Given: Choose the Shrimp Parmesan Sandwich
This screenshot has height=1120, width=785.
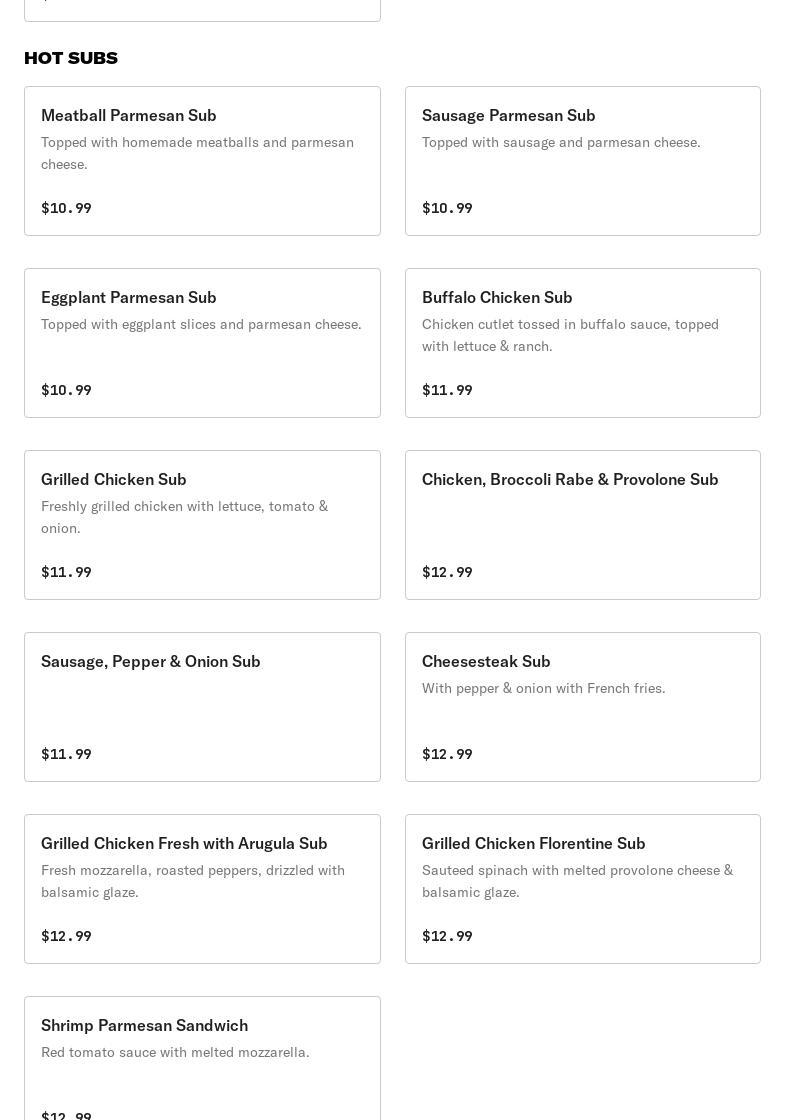Looking at the screenshot, I should tap(202, 1059).
